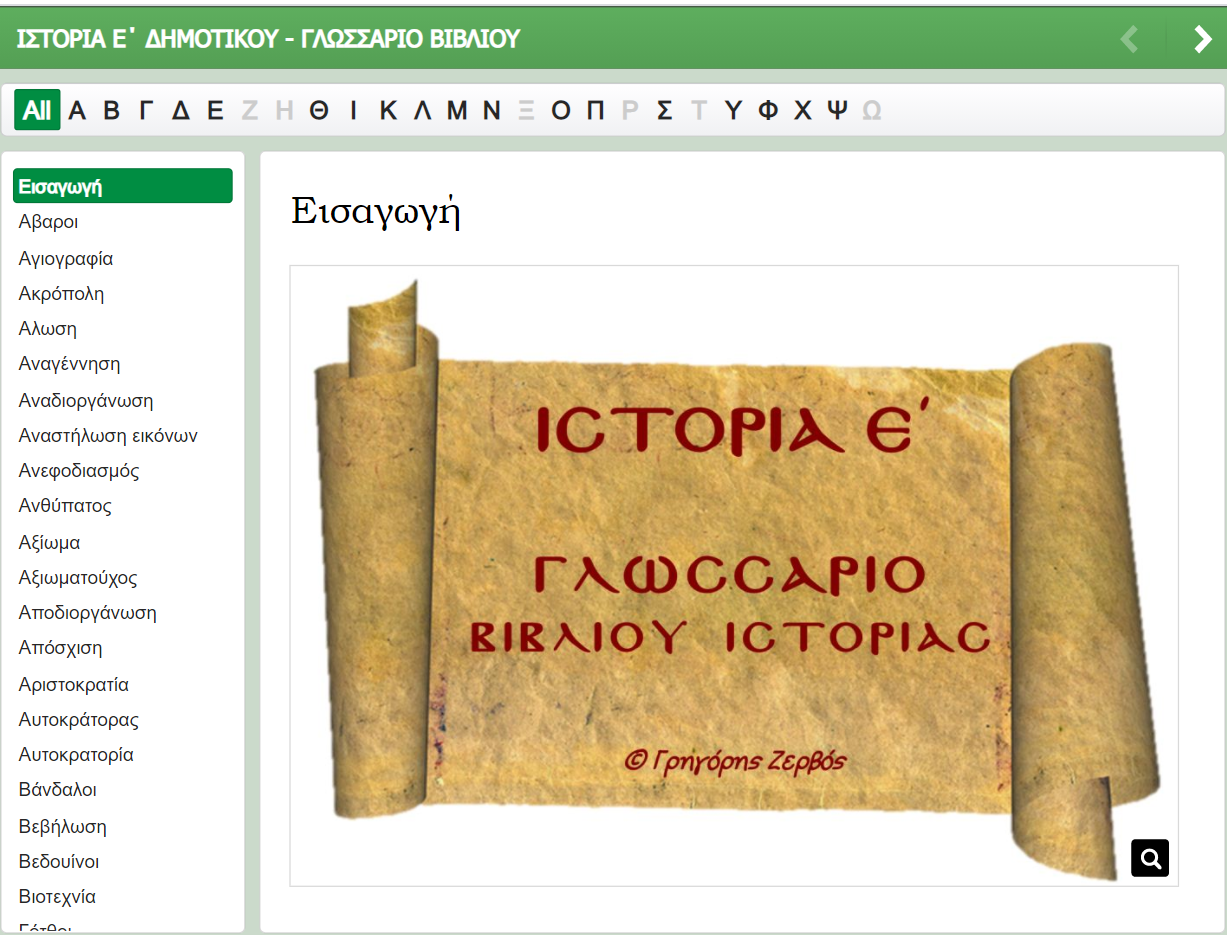Open the Ανθύπατος term
The image size is (1227, 935).
coord(65,506)
